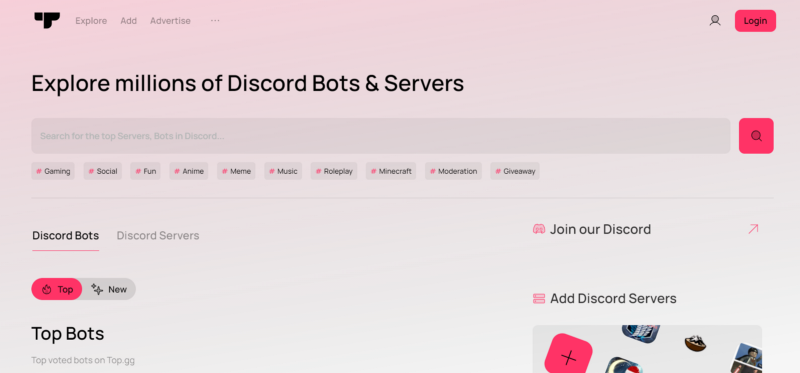Open the Join our Discord link
800x373 pixels.
point(600,229)
